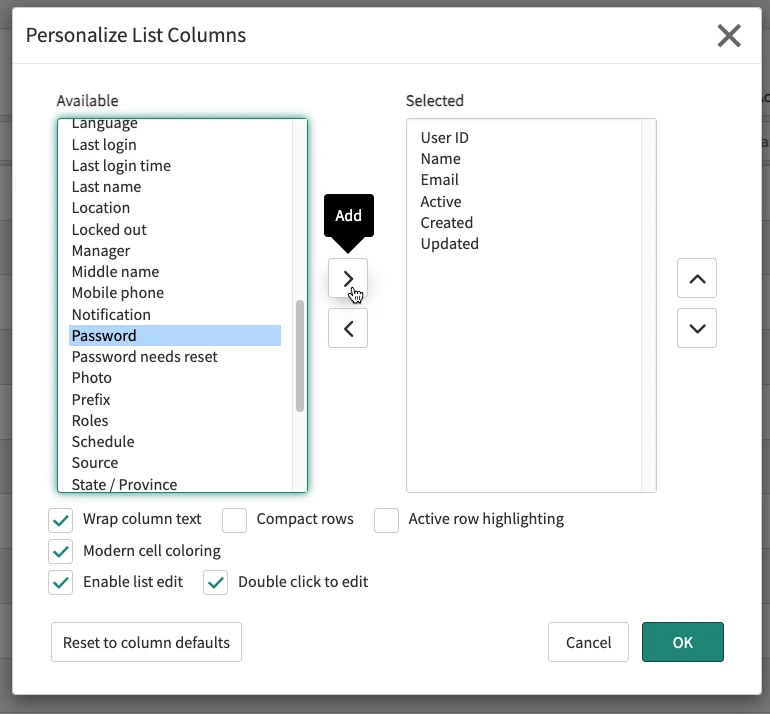Click the Cancel button
The height and width of the screenshot is (714, 770).
pos(588,642)
